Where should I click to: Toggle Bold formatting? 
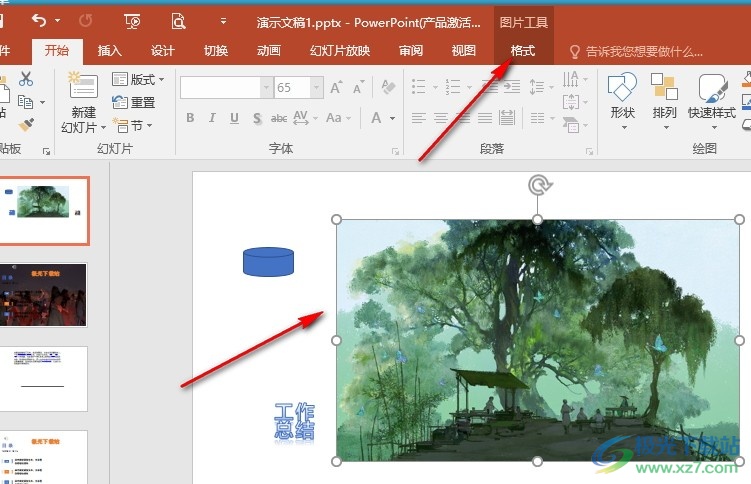[190, 118]
